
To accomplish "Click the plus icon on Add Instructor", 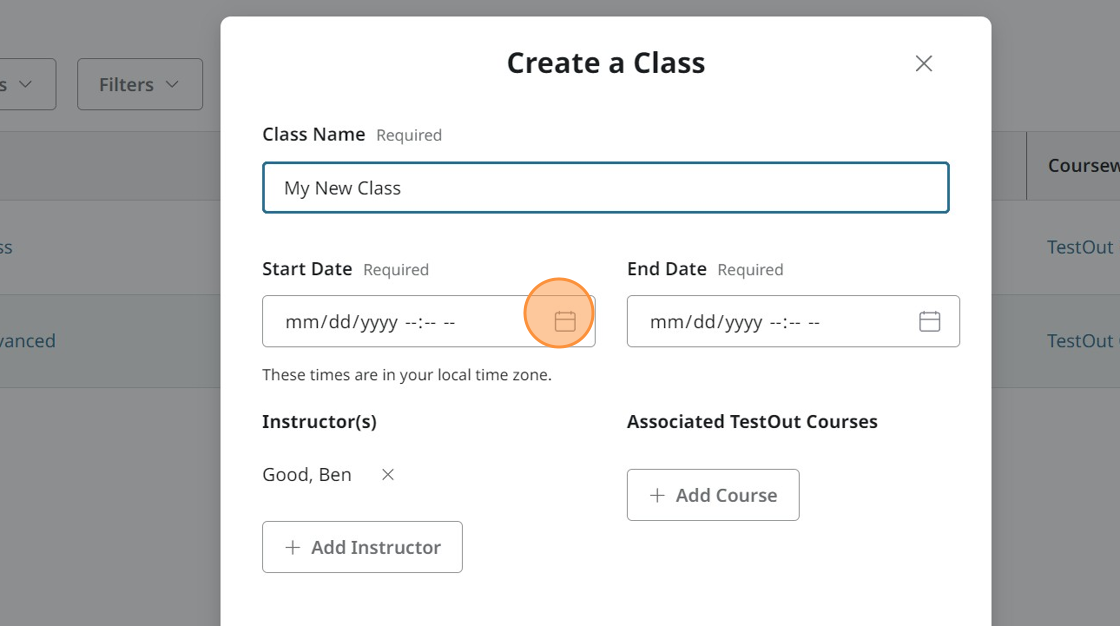I will [292, 547].
